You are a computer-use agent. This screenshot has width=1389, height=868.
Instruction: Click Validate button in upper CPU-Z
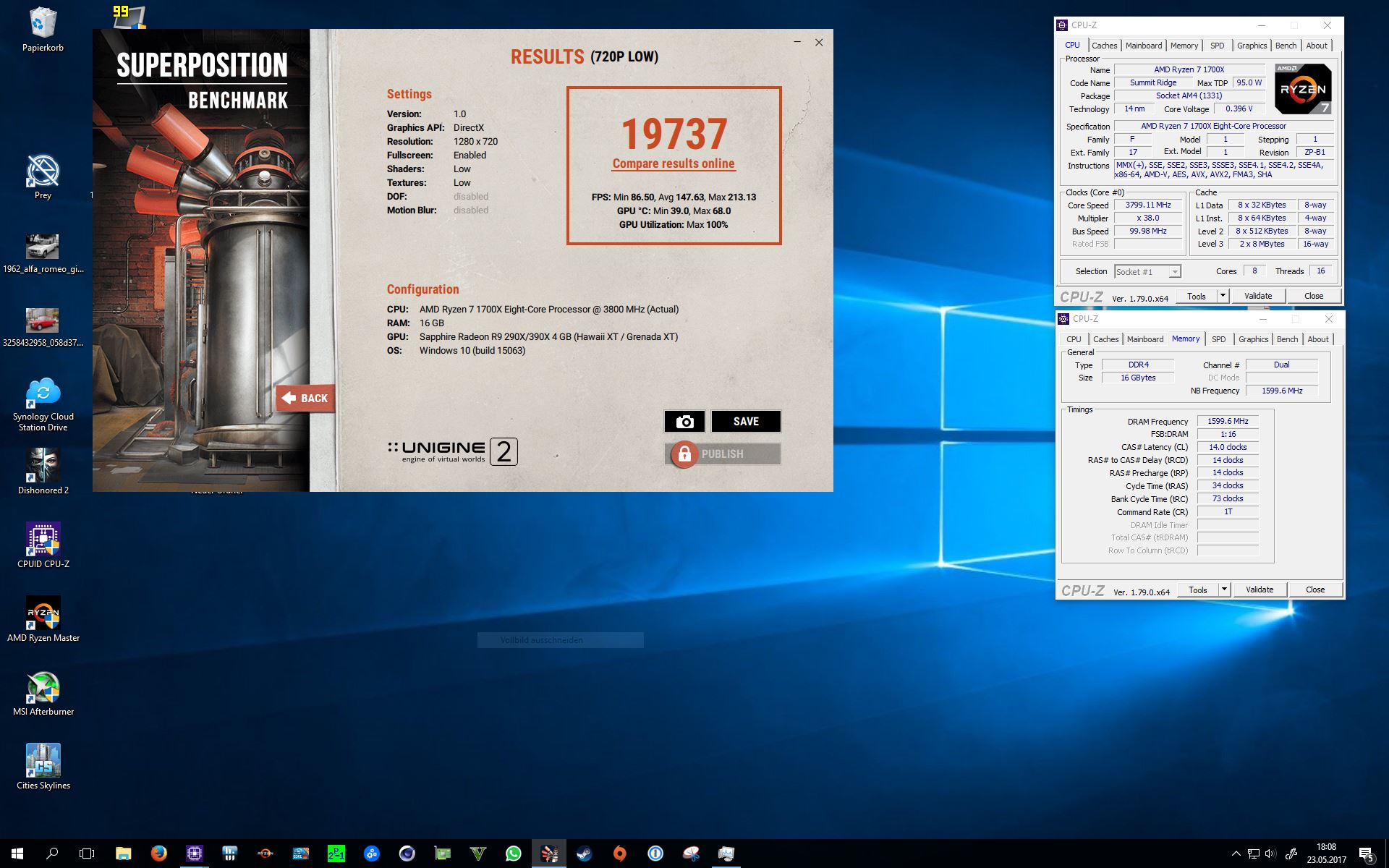[x=1258, y=296]
